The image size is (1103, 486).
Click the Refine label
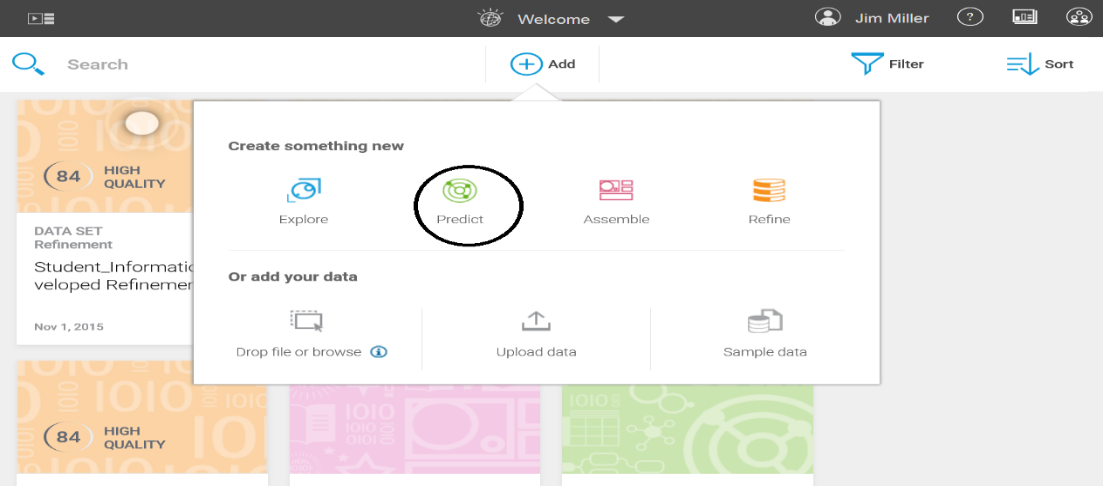tap(769, 219)
